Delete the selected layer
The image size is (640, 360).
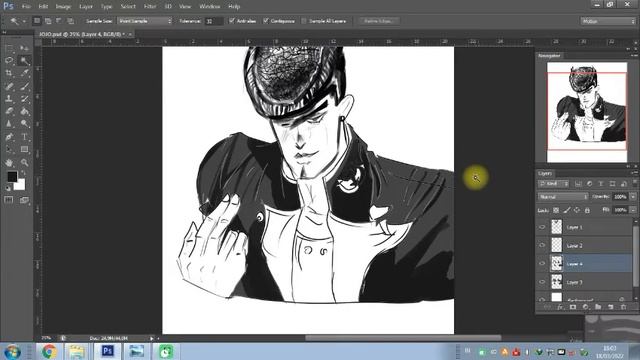tap(623, 307)
